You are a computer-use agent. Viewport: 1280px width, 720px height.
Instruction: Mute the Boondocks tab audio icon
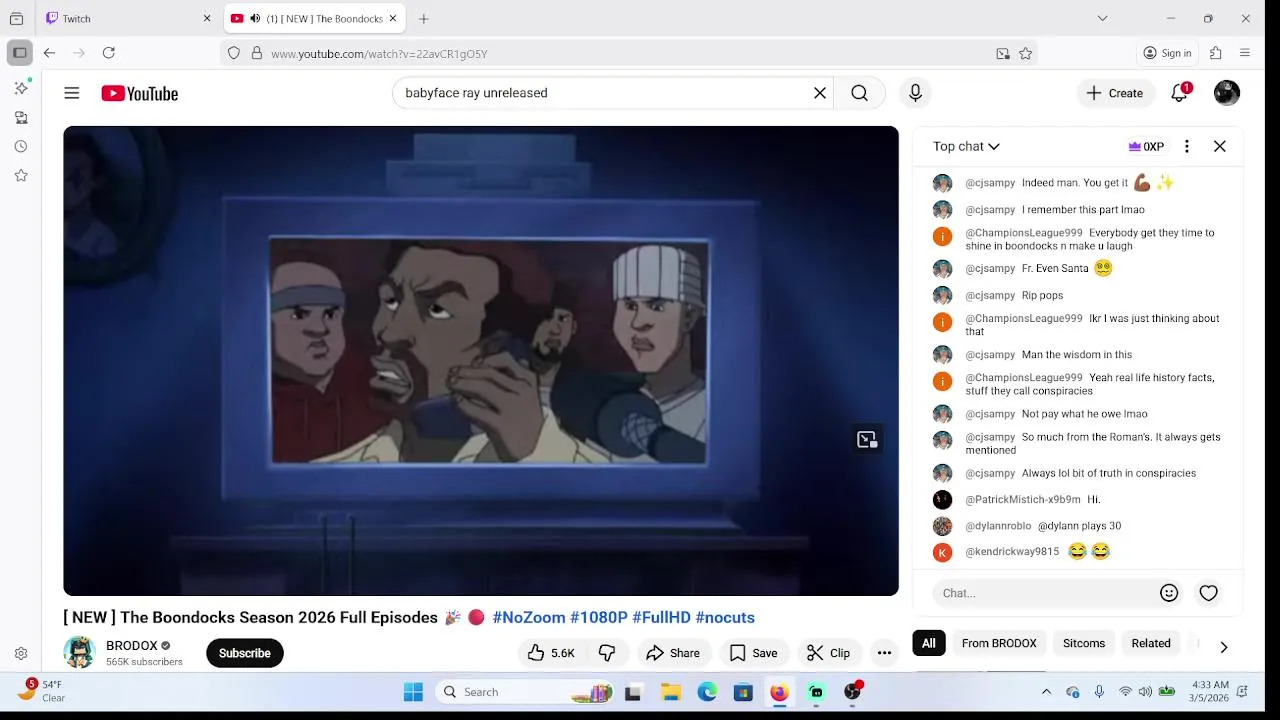coord(255,18)
